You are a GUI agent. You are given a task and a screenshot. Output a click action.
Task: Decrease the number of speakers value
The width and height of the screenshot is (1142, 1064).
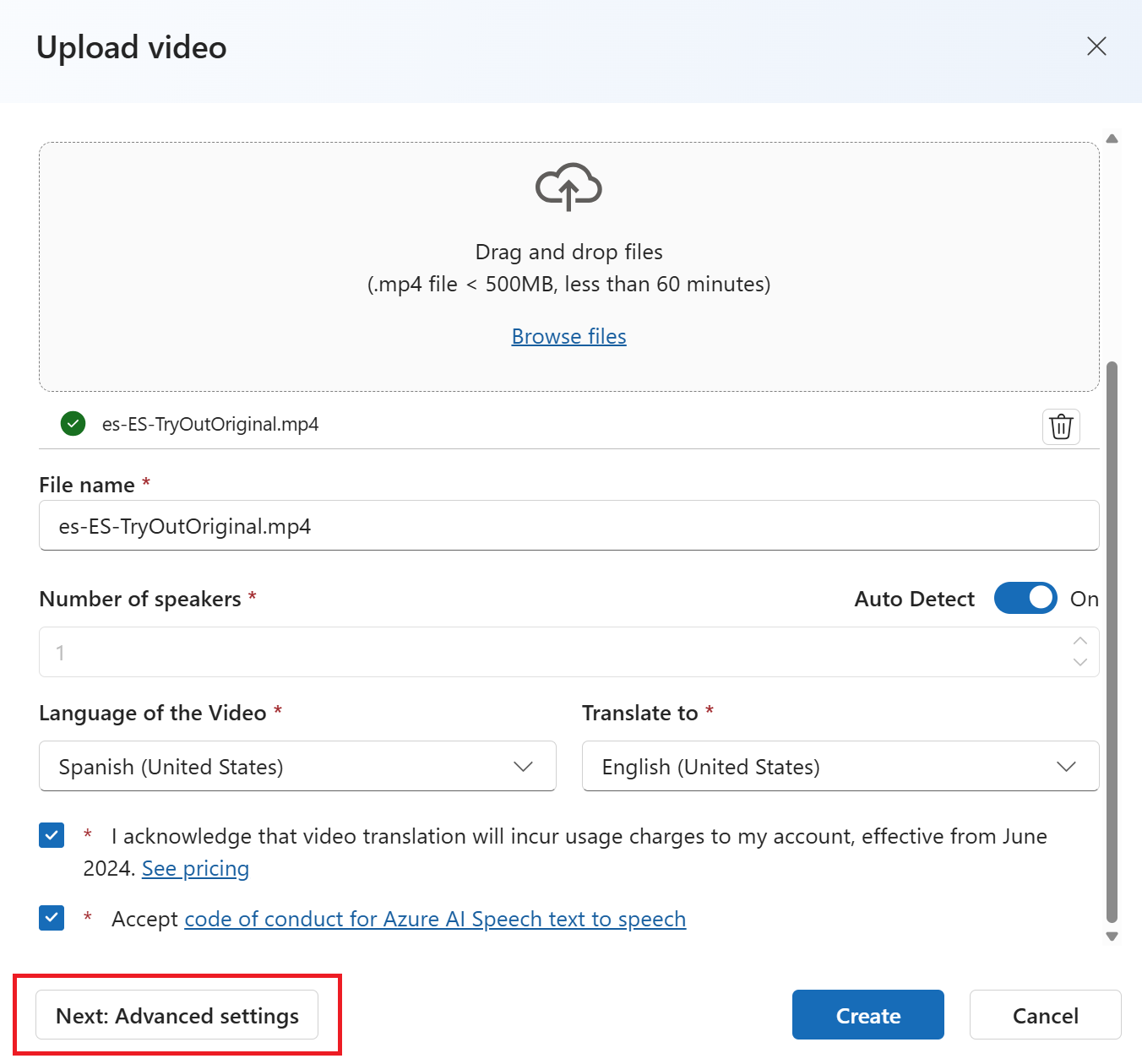pyautogui.click(x=1079, y=663)
